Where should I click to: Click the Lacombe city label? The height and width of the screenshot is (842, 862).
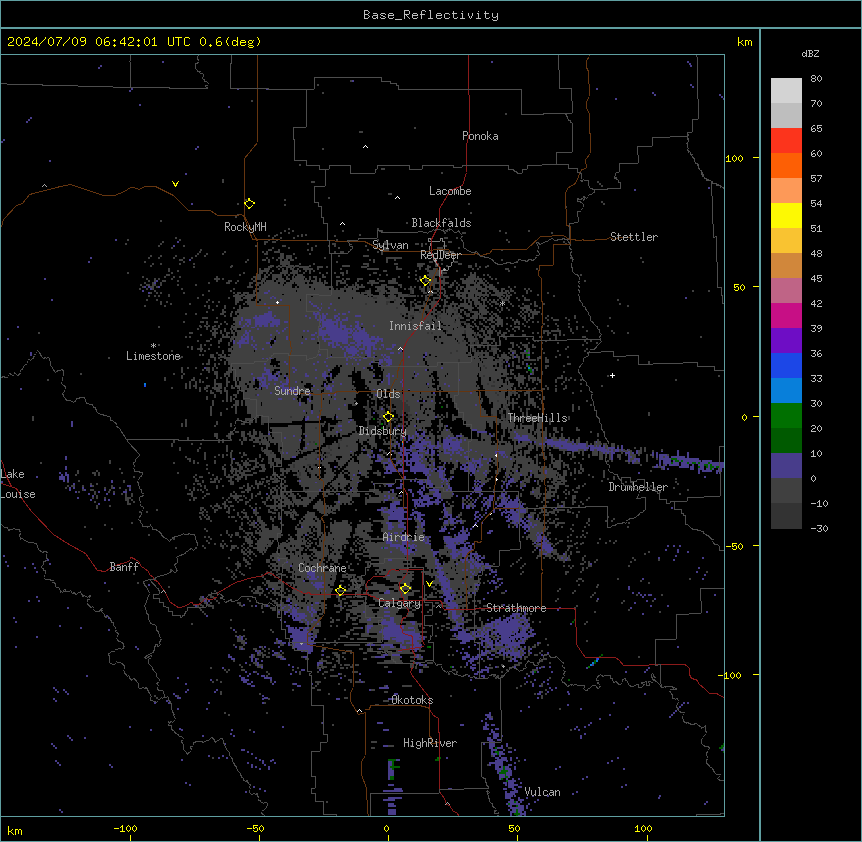[450, 191]
